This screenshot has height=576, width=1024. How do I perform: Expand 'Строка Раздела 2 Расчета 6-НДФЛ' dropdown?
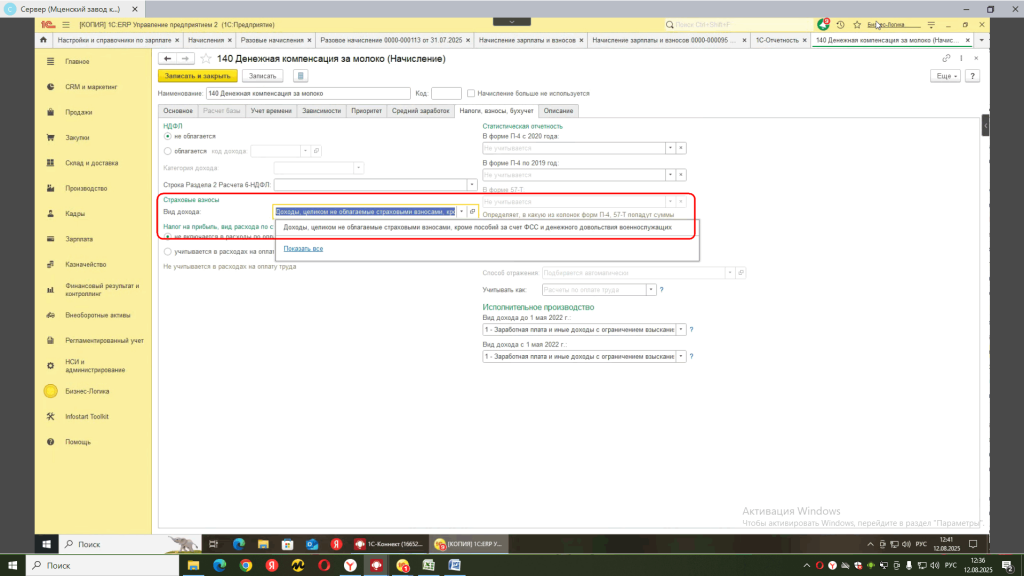[x=472, y=185]
